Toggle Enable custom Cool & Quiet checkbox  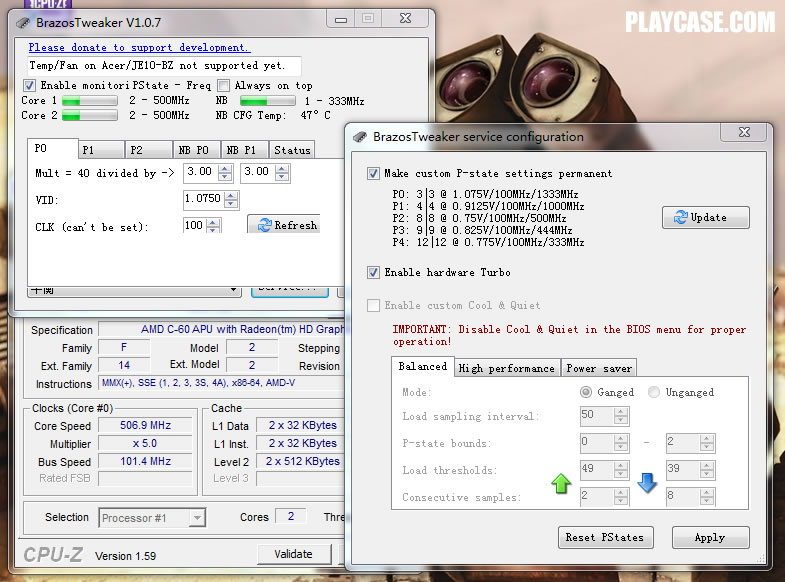coord(373,305)
